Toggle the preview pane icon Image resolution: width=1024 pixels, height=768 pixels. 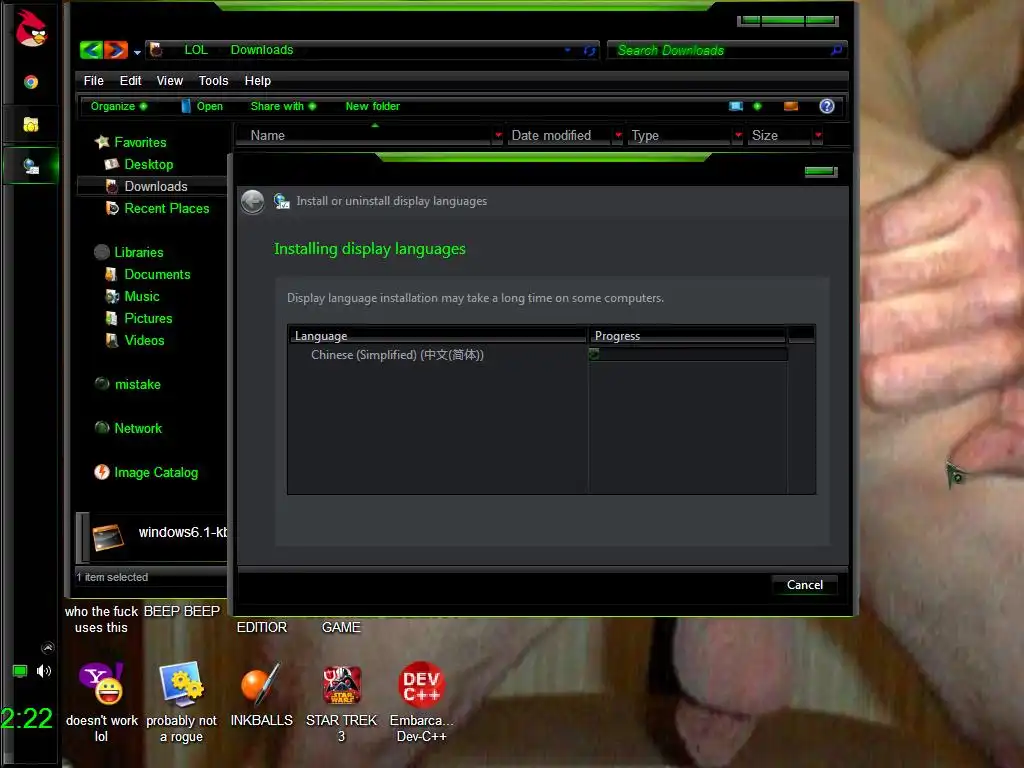tap(791, 106)
